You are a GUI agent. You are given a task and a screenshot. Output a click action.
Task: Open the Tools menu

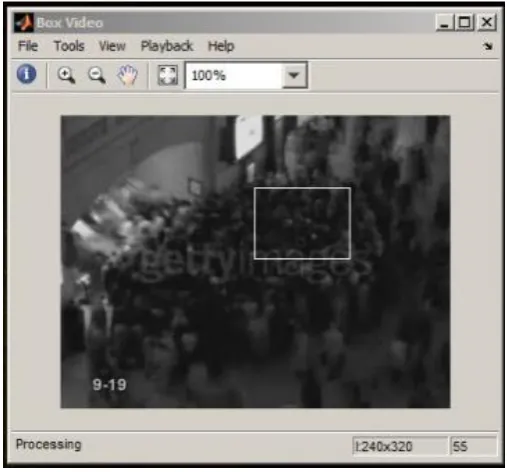point(69,46)
